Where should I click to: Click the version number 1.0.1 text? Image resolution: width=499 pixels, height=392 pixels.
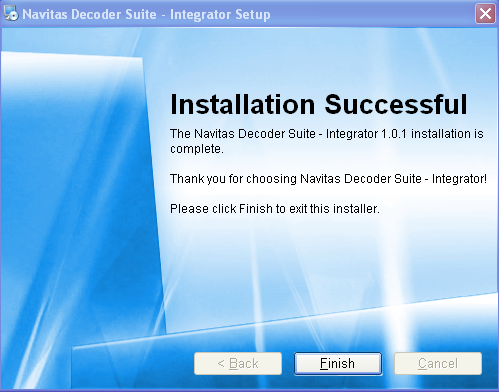point(394,134)
